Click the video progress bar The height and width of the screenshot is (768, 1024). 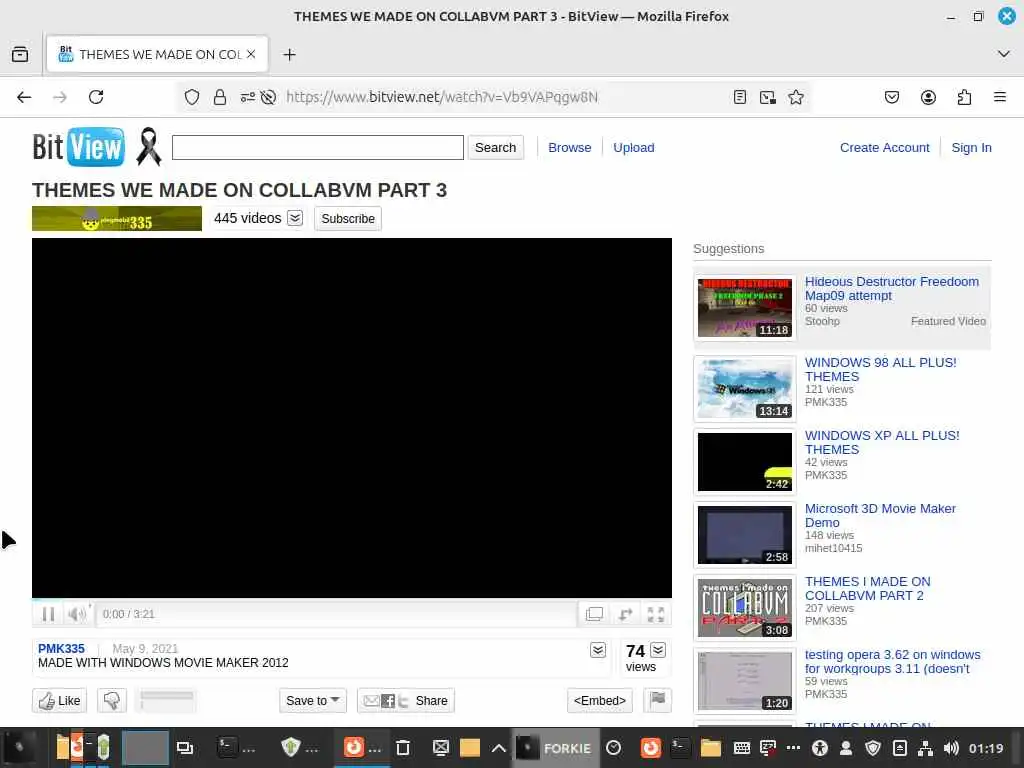tap(352, 600)
